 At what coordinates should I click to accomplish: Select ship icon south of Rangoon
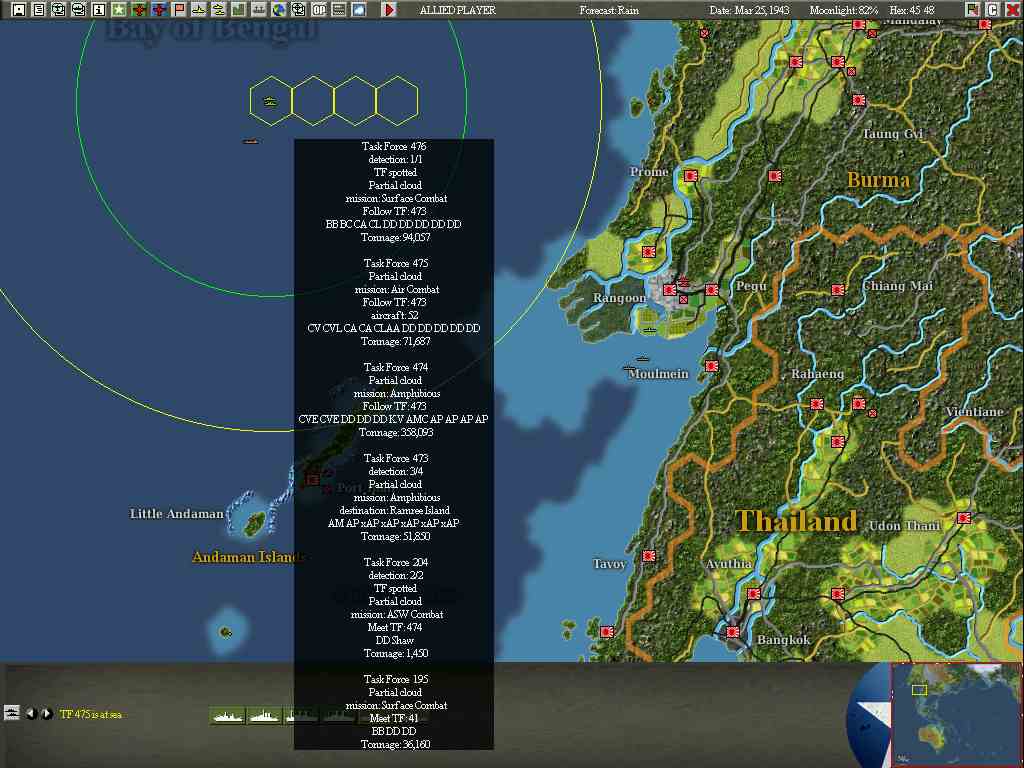pyautogui.click(x=650, y=330)
